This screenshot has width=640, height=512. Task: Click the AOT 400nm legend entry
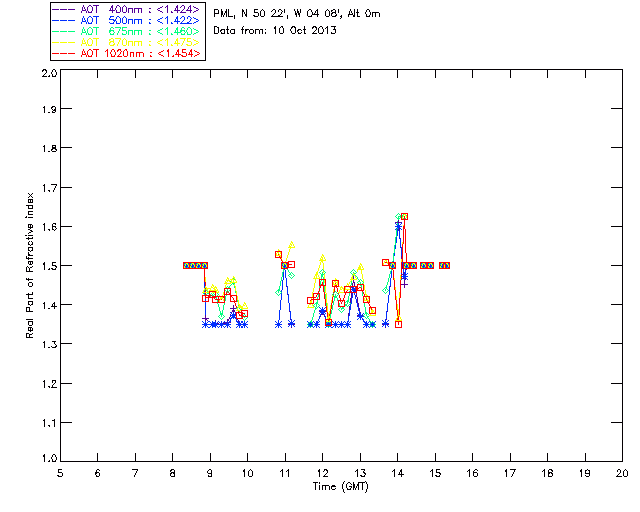(127, 9)
